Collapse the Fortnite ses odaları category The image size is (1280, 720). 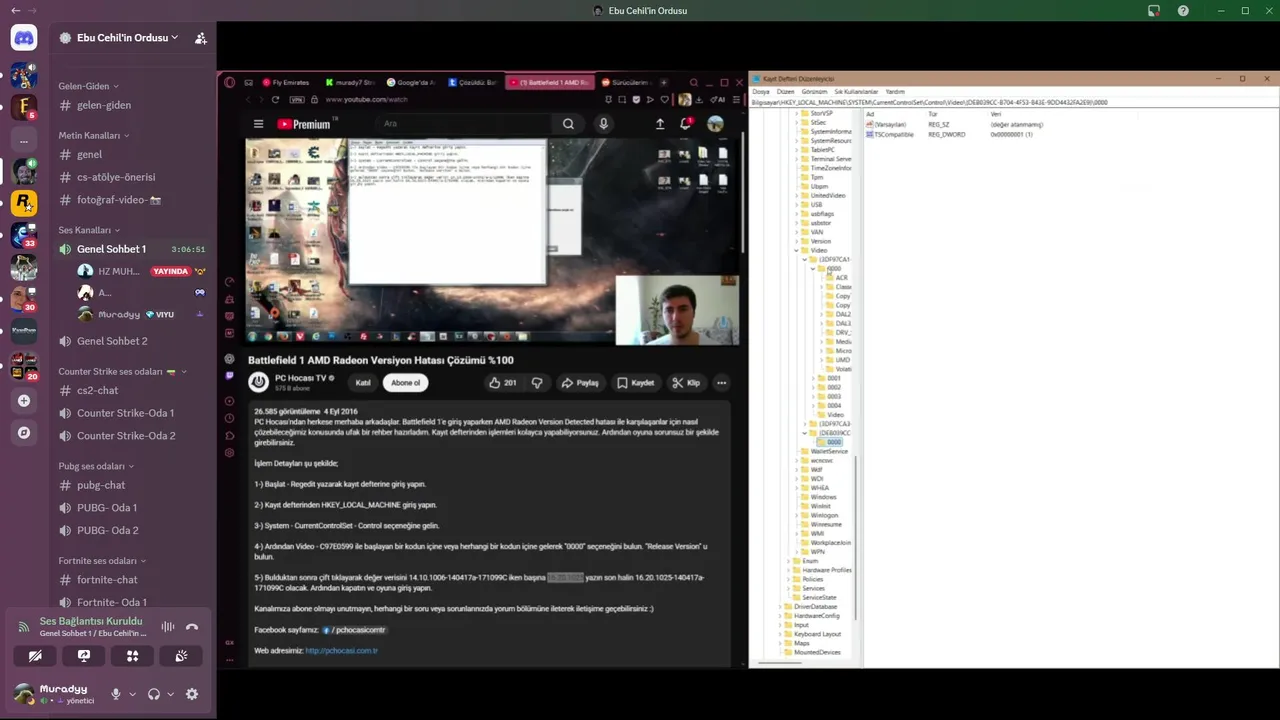[102, 561]
